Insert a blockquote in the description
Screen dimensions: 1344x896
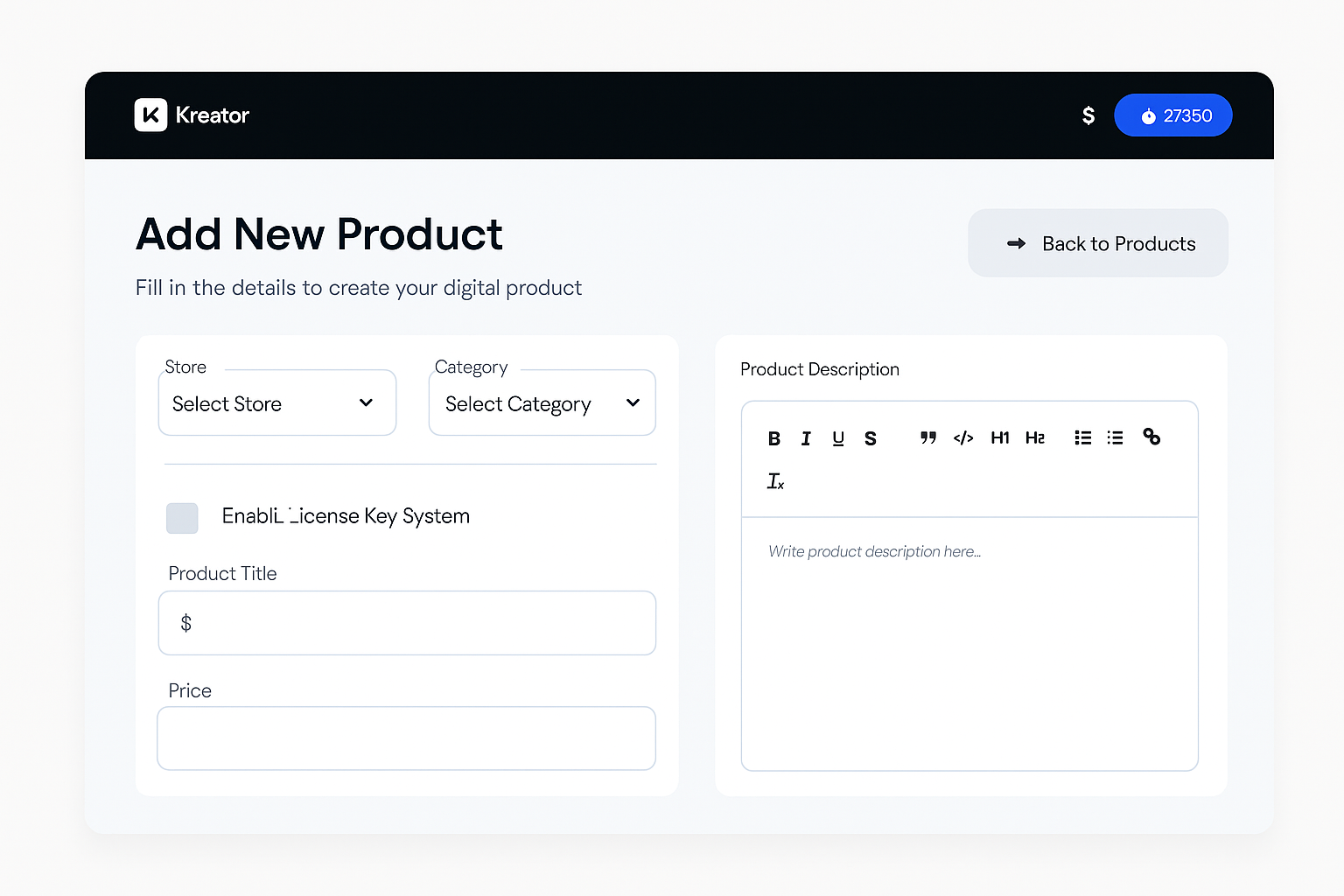click(928, 437)
